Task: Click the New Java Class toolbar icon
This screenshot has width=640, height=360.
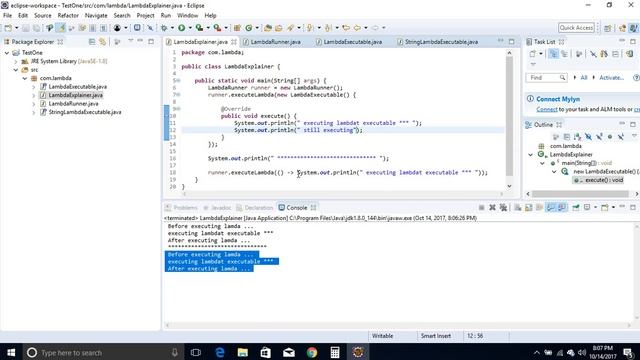Action: pos(249,28)
